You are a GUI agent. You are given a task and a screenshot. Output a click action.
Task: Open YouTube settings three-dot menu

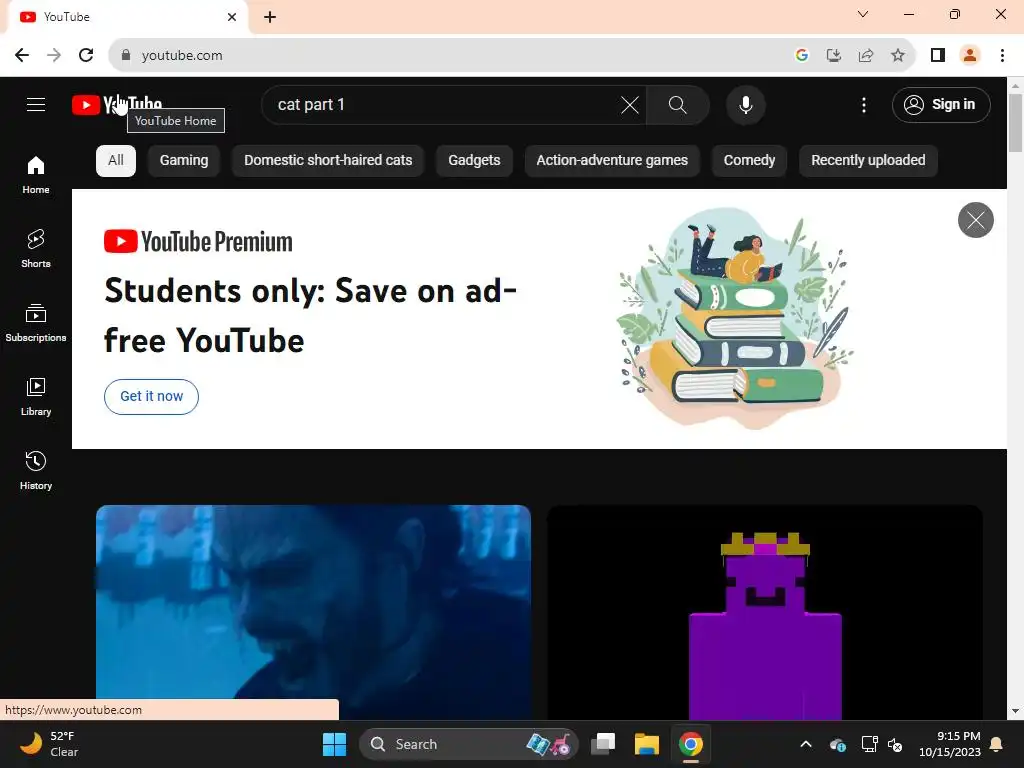coord(864,104)
